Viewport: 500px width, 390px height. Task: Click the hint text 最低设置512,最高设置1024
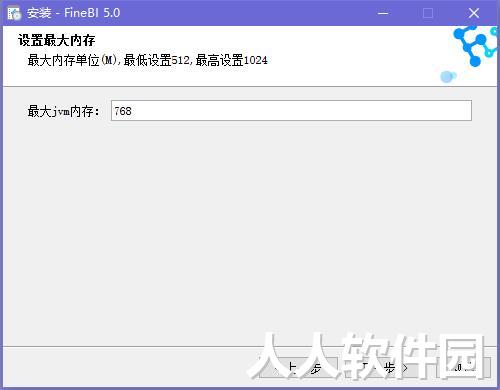pyautogui.click(x=196, y=60)
